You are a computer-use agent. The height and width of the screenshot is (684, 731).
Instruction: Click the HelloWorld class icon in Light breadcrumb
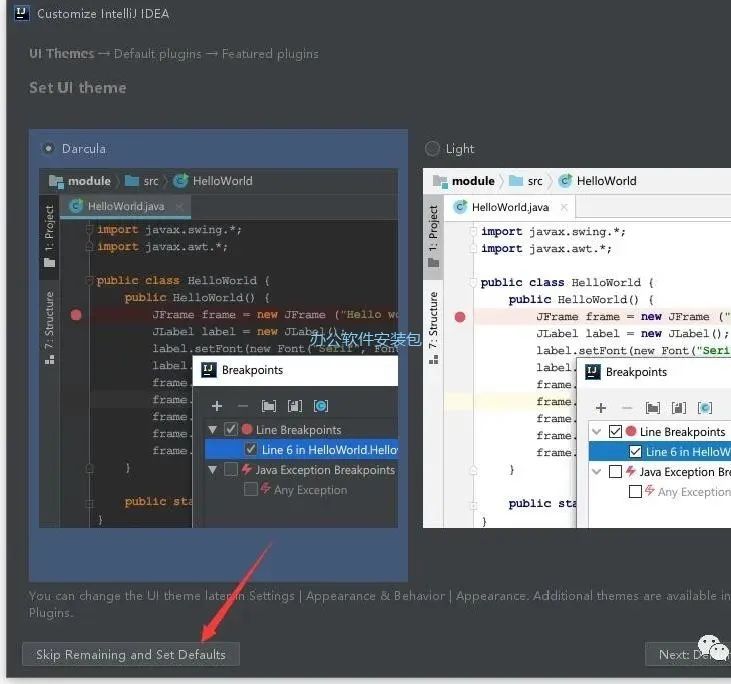point(565,181)
